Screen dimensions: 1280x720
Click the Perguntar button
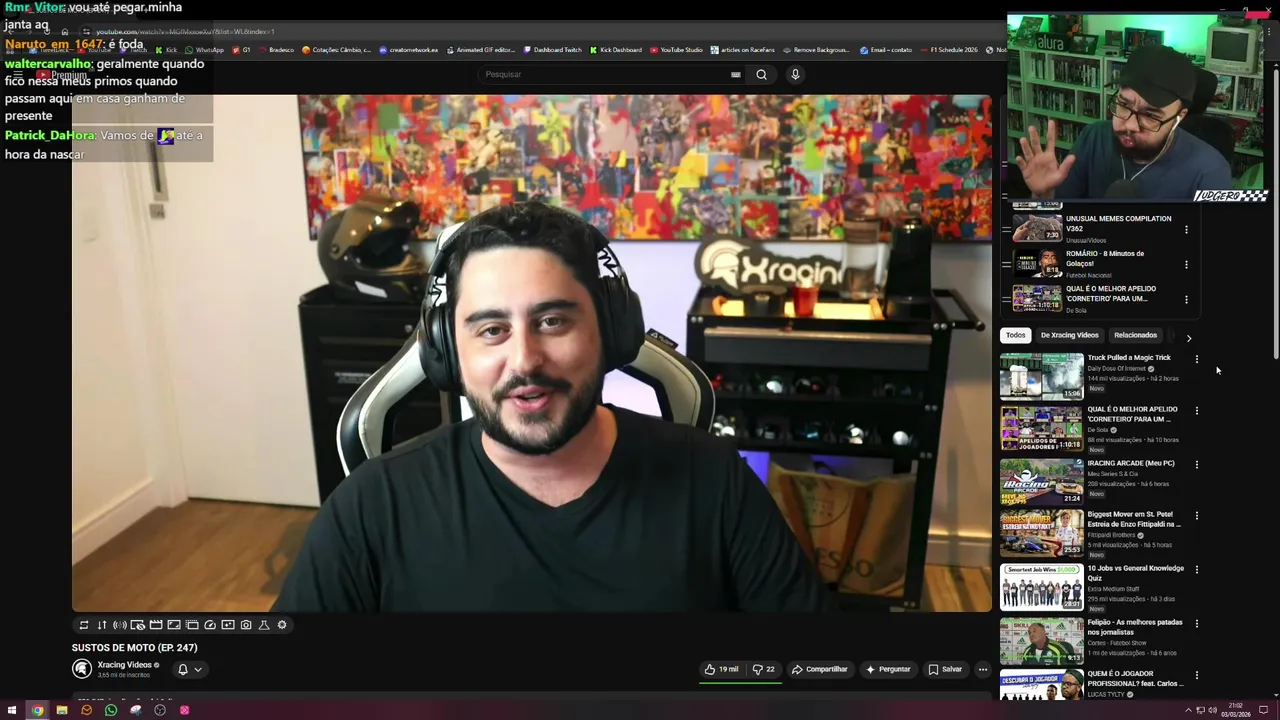[888, 669]
